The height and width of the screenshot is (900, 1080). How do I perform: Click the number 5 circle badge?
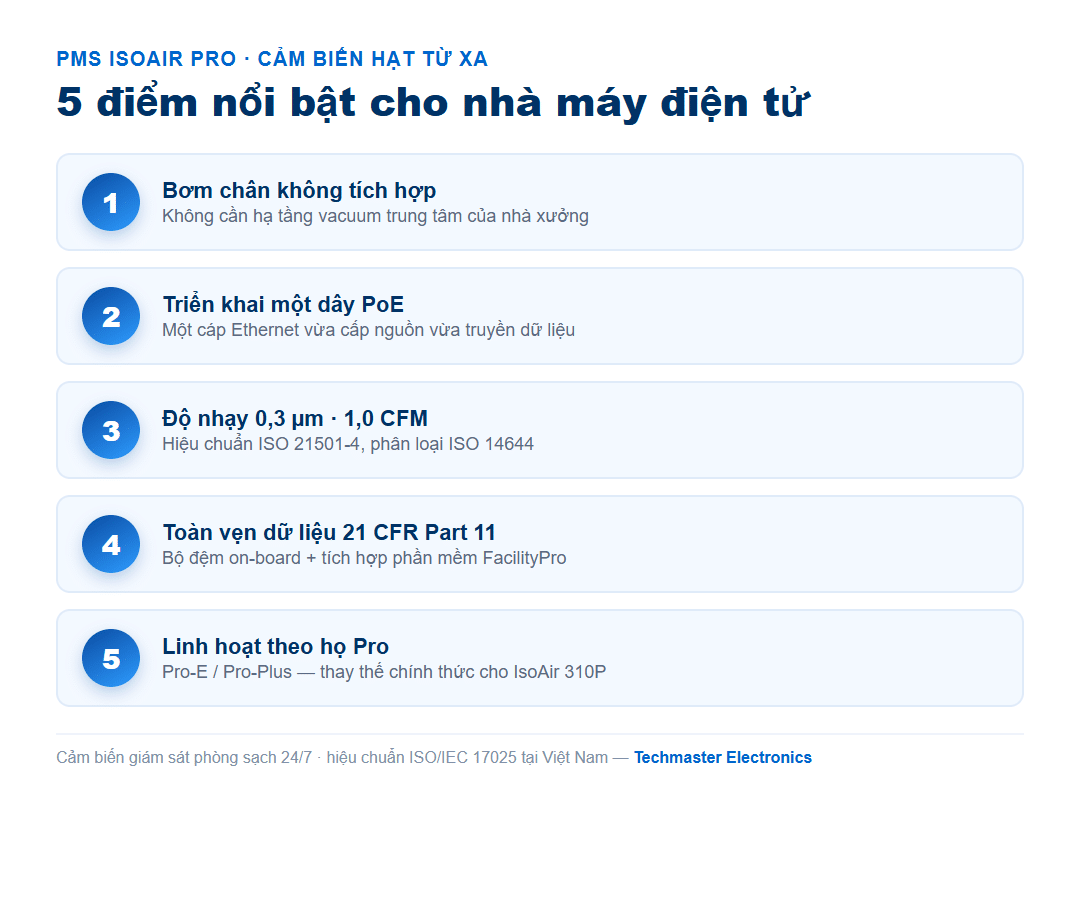pos(111,658)
